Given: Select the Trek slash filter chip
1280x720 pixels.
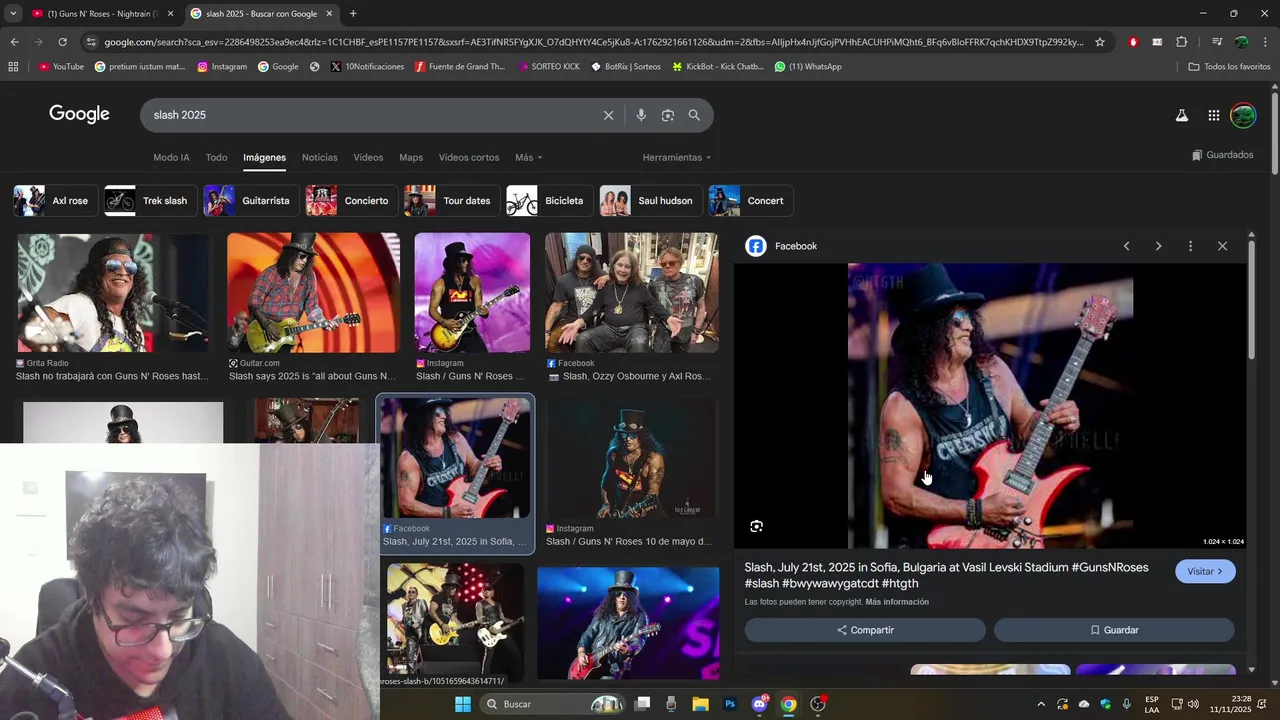Looking at the screenshot, I should pyautogui.click(x=150, y=201).
